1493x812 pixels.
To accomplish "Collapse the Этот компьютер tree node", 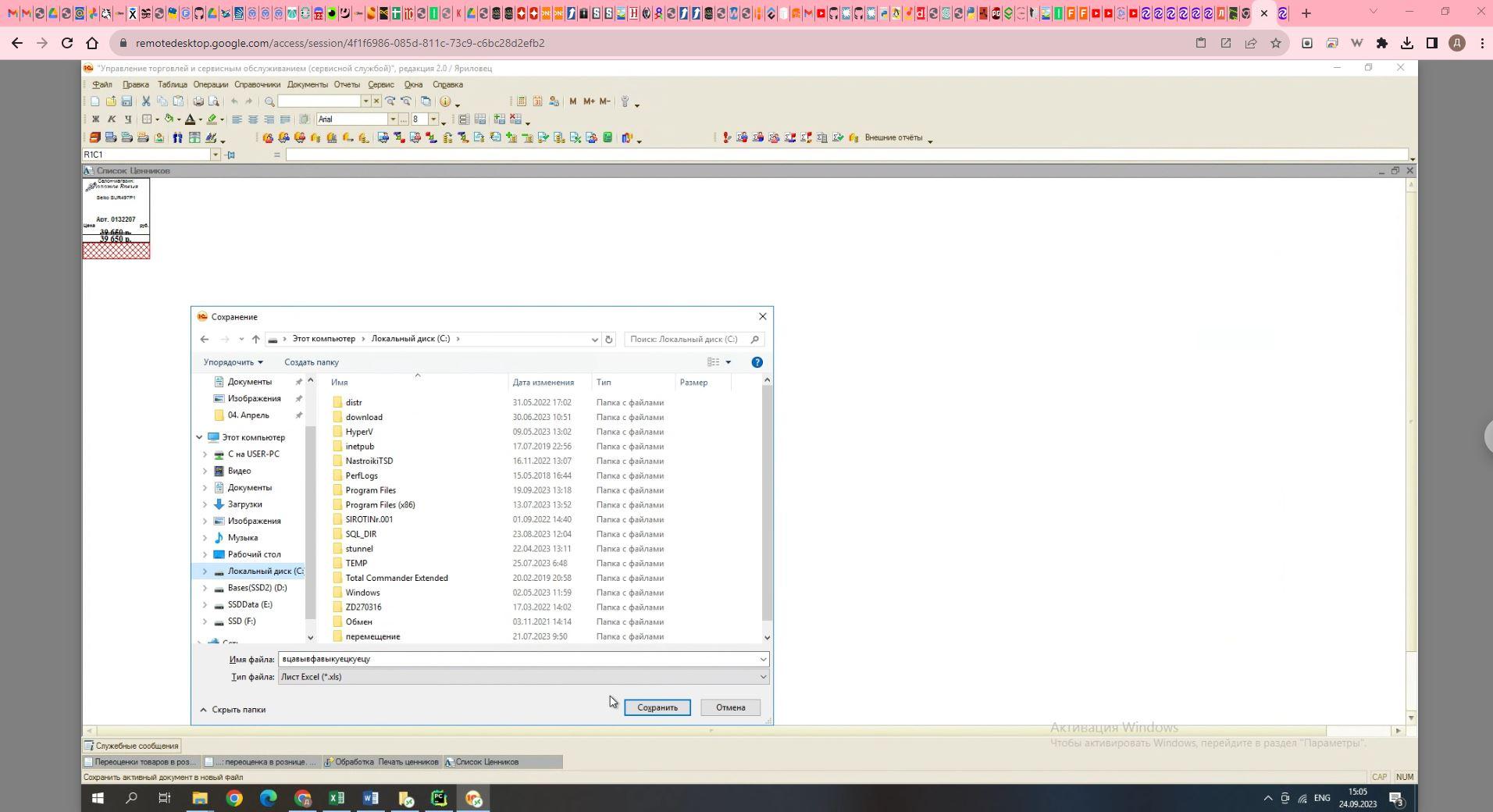I will [199, 437].
